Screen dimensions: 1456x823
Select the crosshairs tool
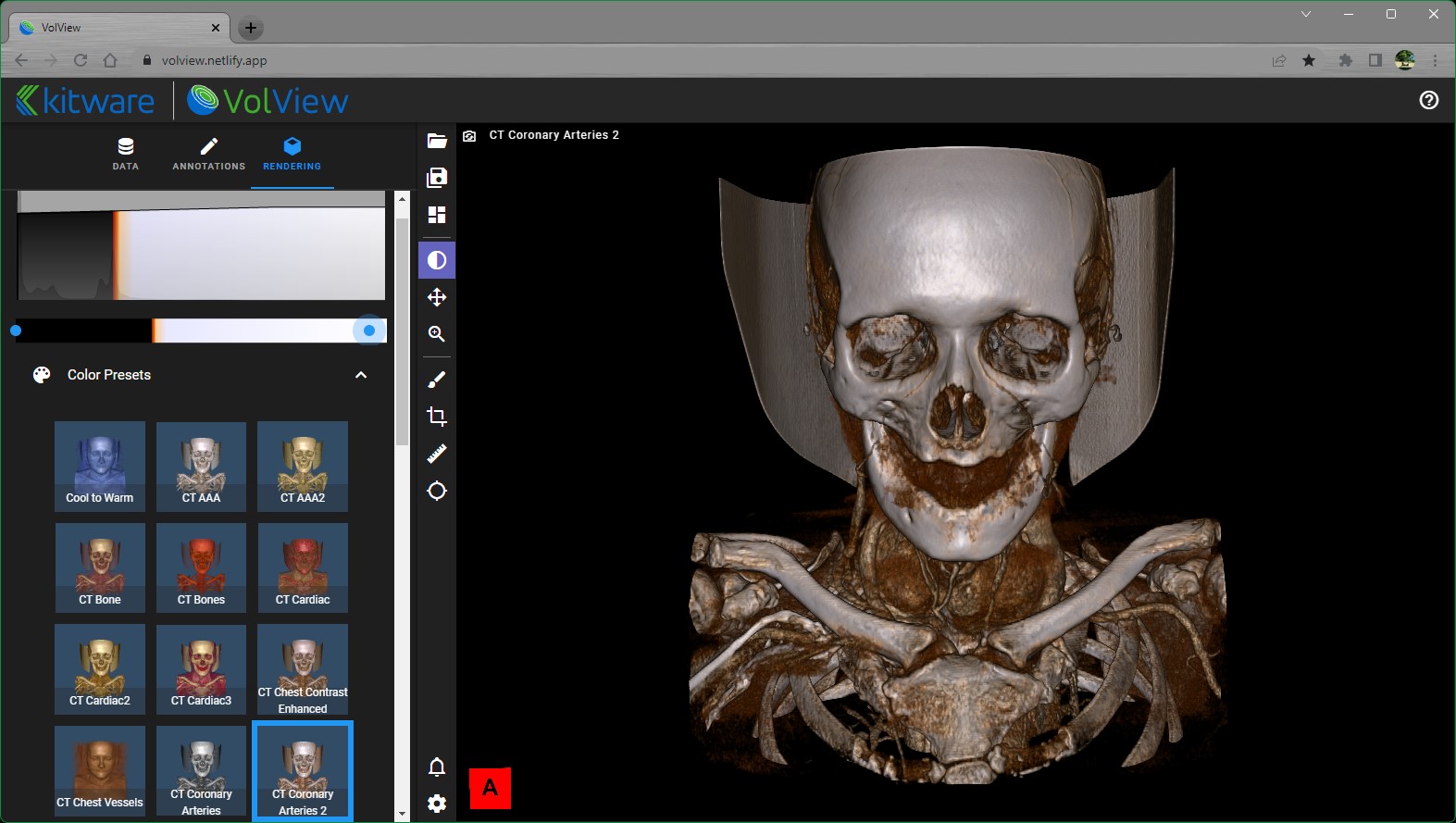tap(437, 491)
